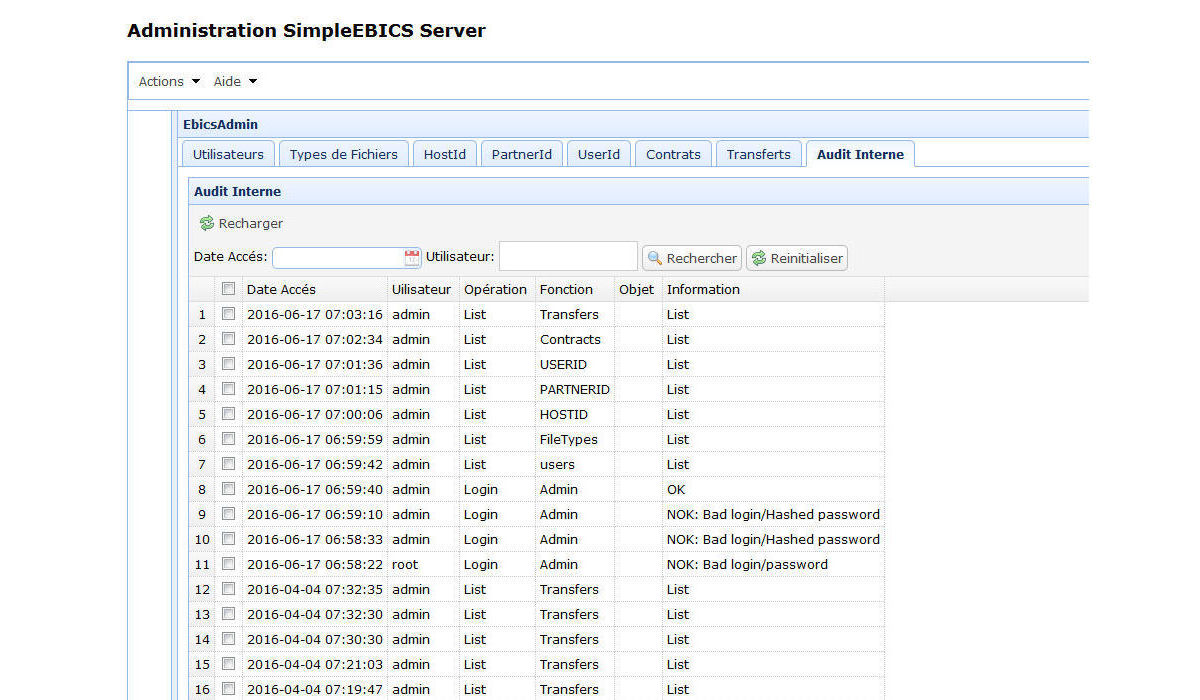Expand the Actions dropdown menu

point(169,82)
